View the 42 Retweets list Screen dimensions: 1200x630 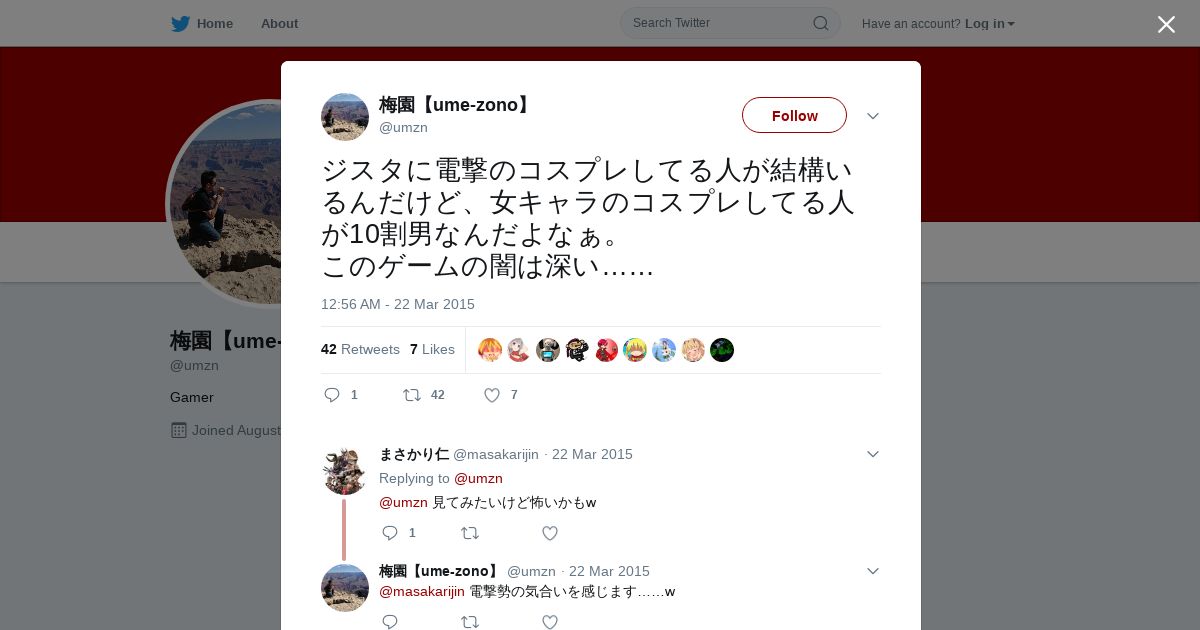click(360, 349)
